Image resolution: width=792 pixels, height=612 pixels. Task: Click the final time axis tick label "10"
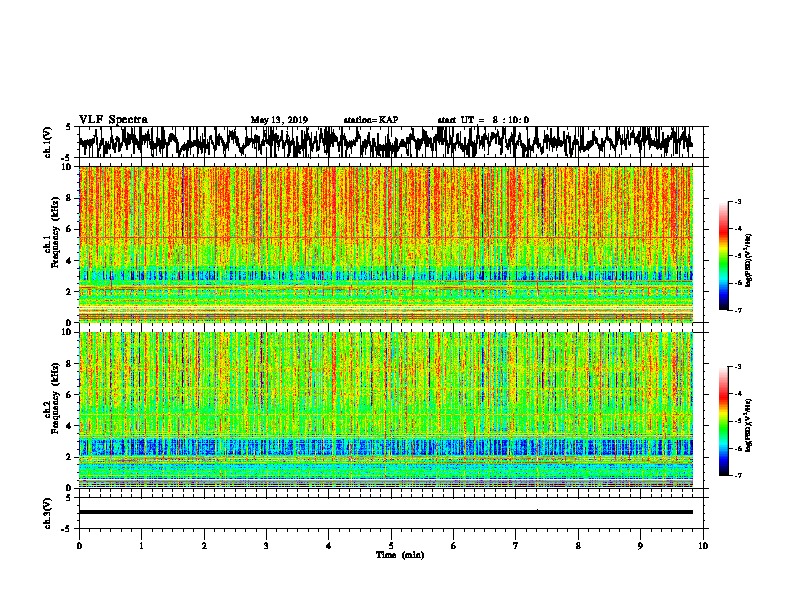(703, 546)
